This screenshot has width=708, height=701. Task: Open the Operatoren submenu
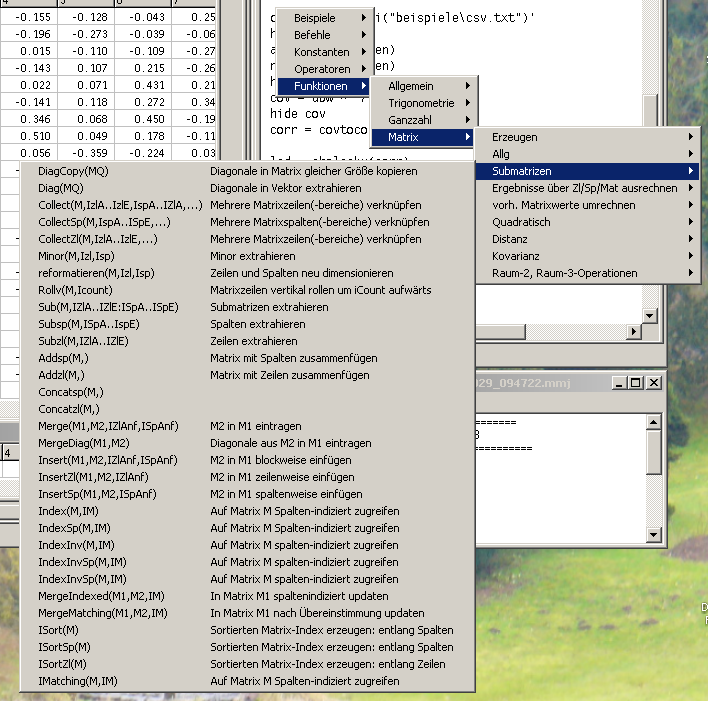tap(325, 69)
